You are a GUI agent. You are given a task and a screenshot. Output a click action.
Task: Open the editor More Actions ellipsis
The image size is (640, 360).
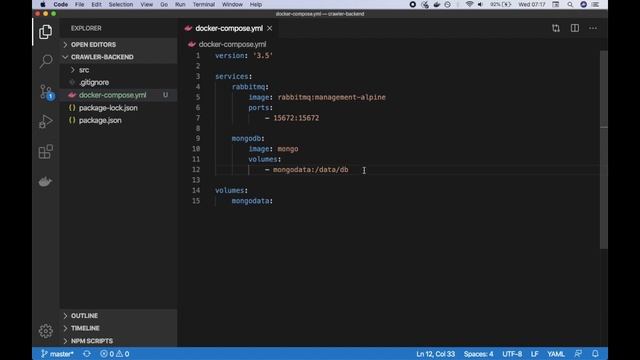pos(593,28)
